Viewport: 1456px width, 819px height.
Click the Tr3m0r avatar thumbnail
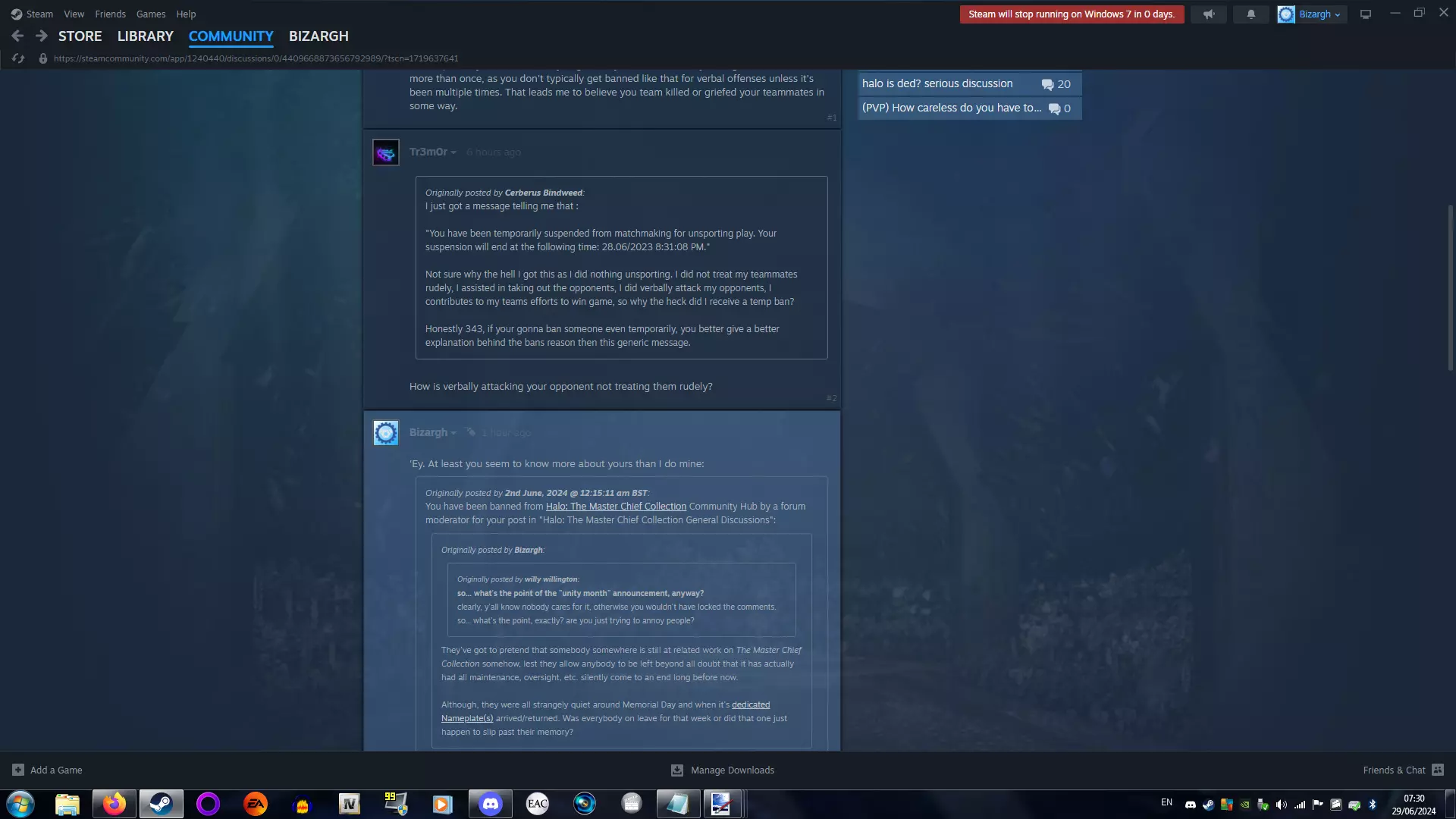coord(386,152)
